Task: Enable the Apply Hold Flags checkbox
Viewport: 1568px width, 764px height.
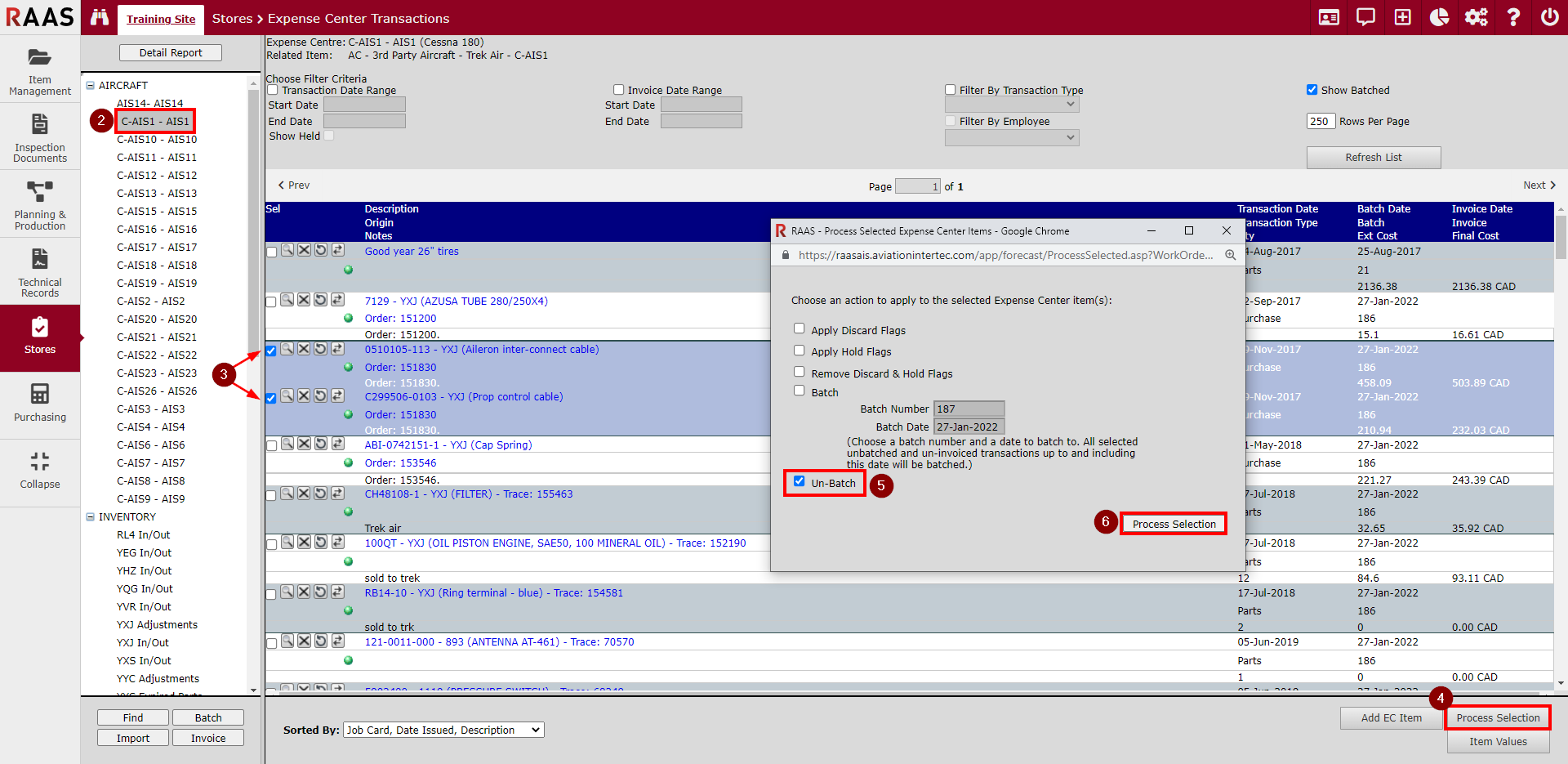Action: (800, 351)
